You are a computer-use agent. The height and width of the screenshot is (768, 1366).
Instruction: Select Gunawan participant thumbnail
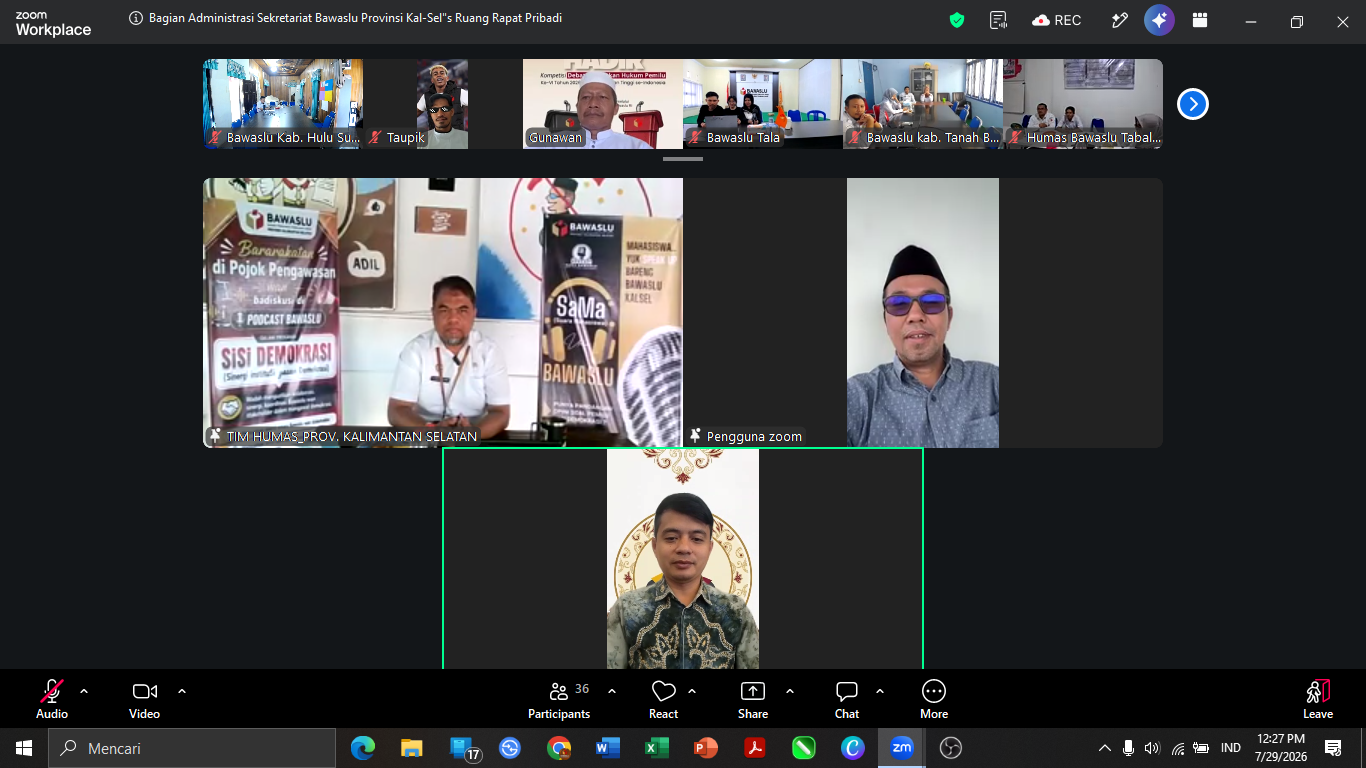603,104
